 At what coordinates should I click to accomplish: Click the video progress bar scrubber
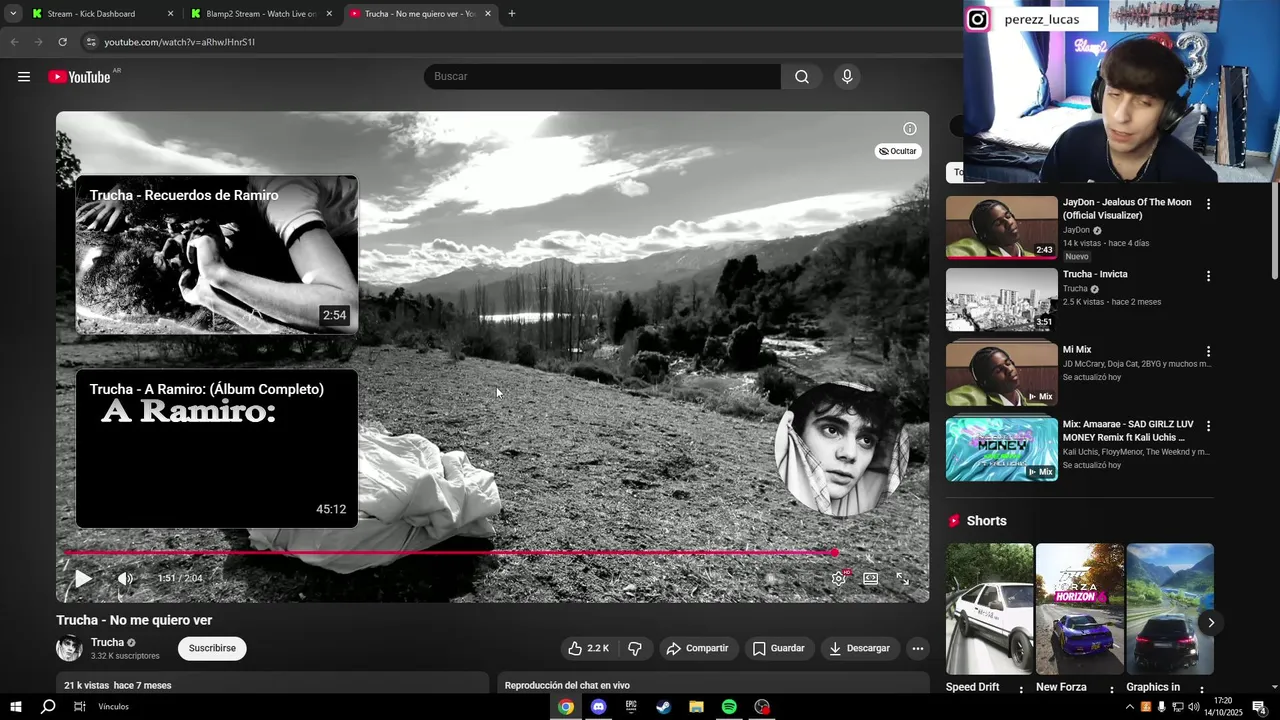tap(834, 552)
